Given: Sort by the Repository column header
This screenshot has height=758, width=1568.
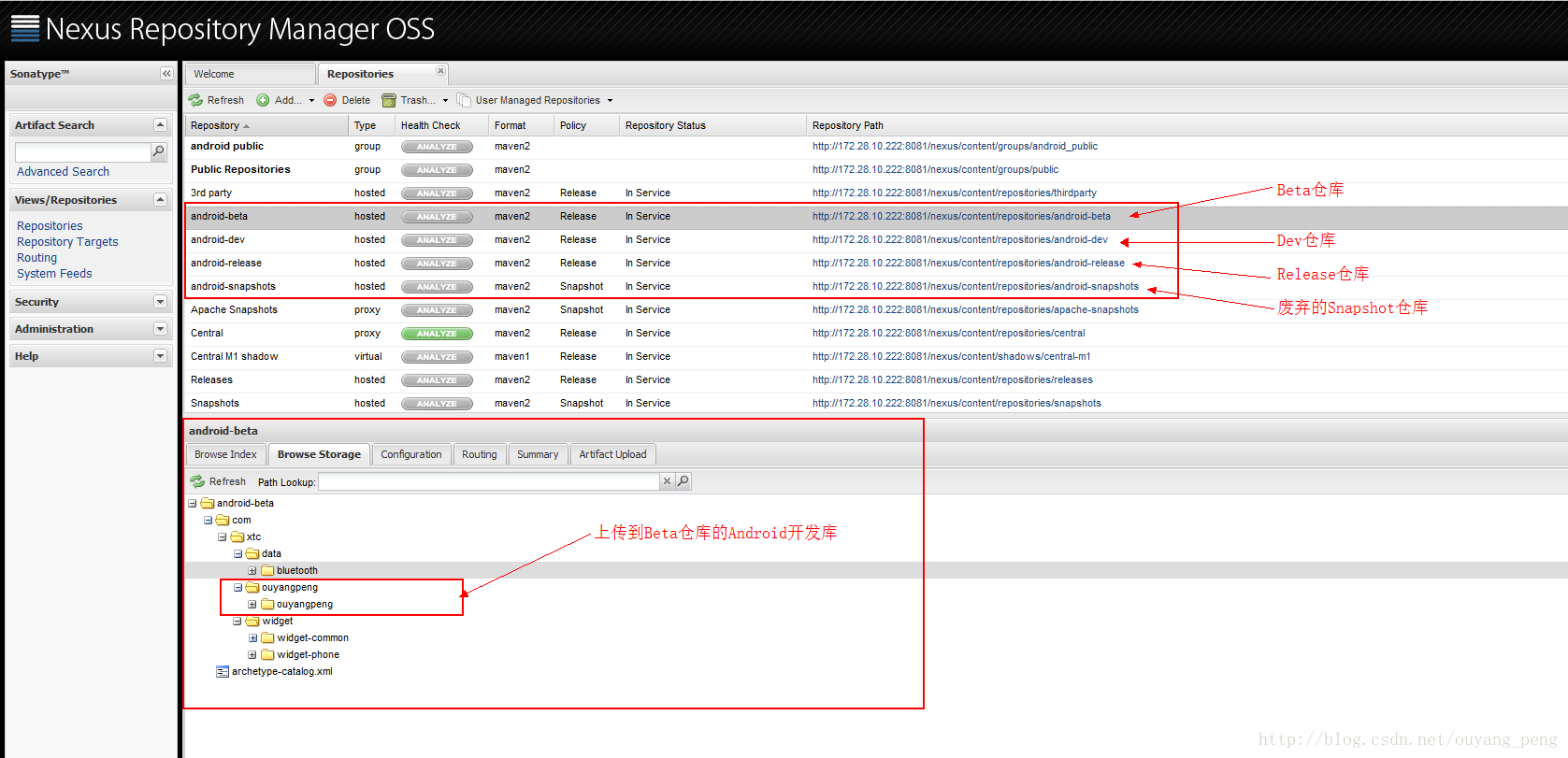Looking at the screenshot, I should tap(266, 125).
